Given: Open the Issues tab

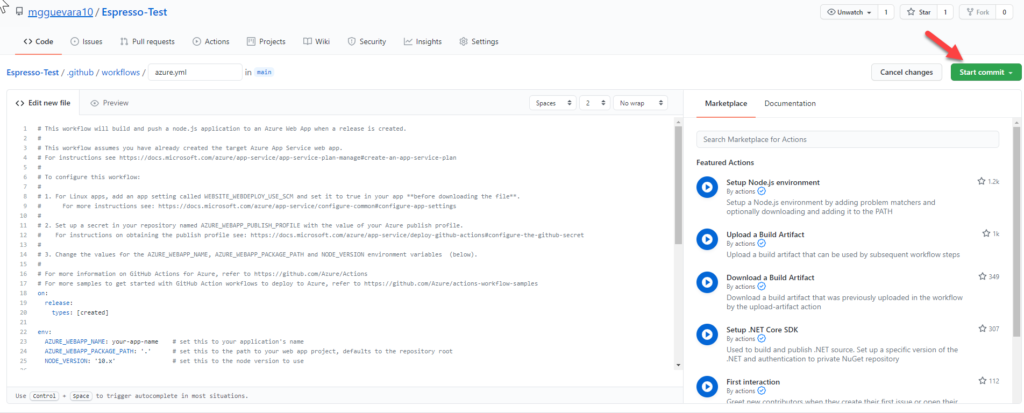Looking at the screenshot, I should point(86,41).
